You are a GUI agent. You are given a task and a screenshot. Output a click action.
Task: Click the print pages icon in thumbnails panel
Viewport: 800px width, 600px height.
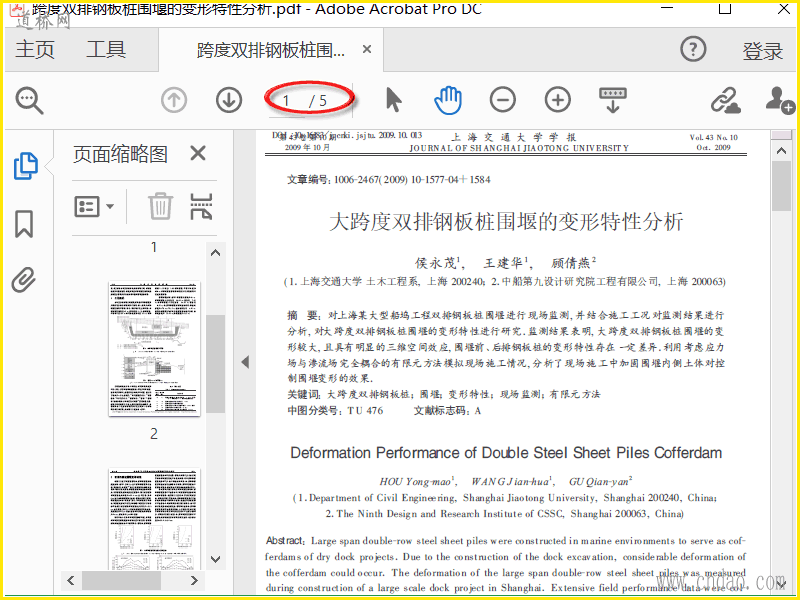click(202, 206)
